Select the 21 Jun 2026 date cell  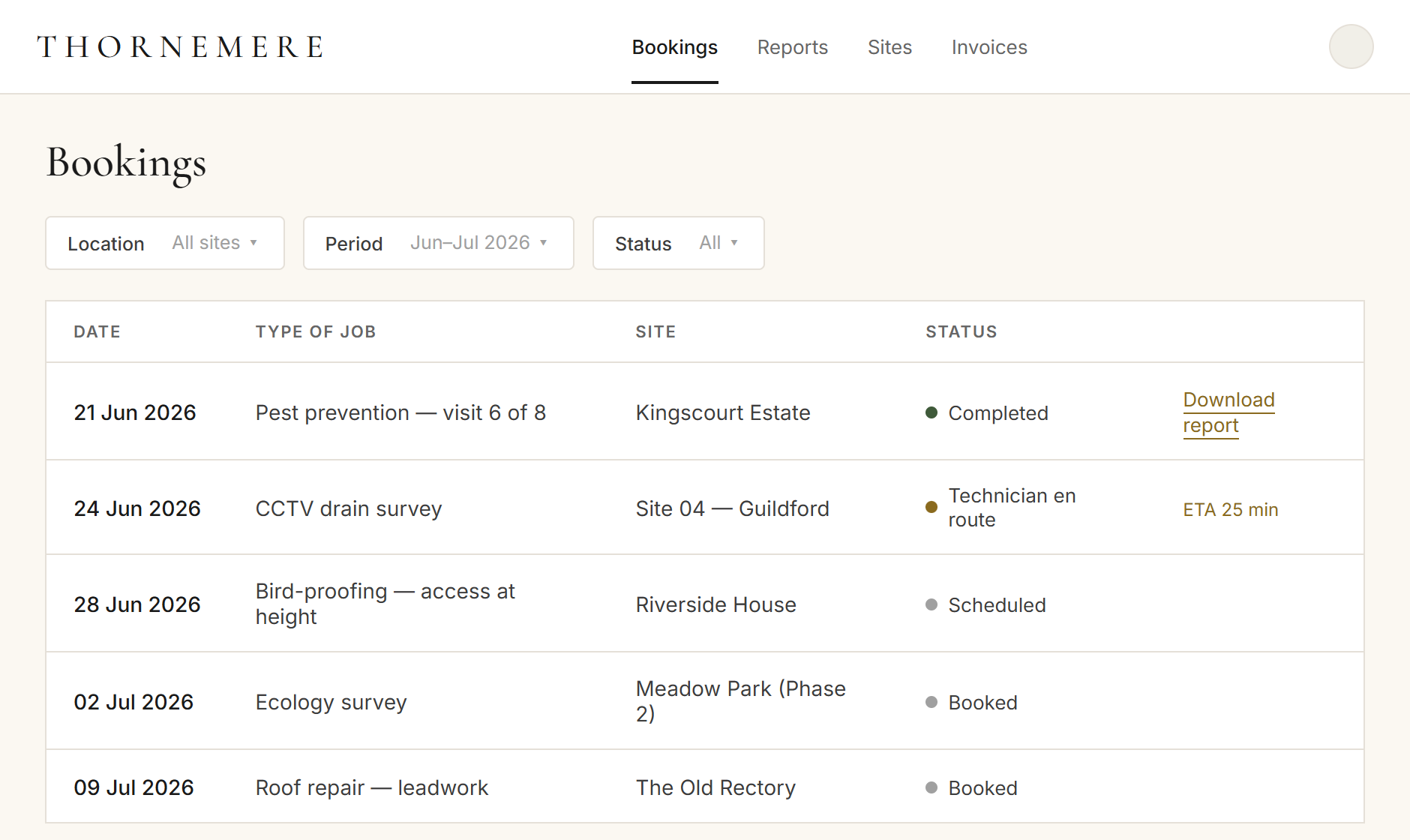(135, 412)
